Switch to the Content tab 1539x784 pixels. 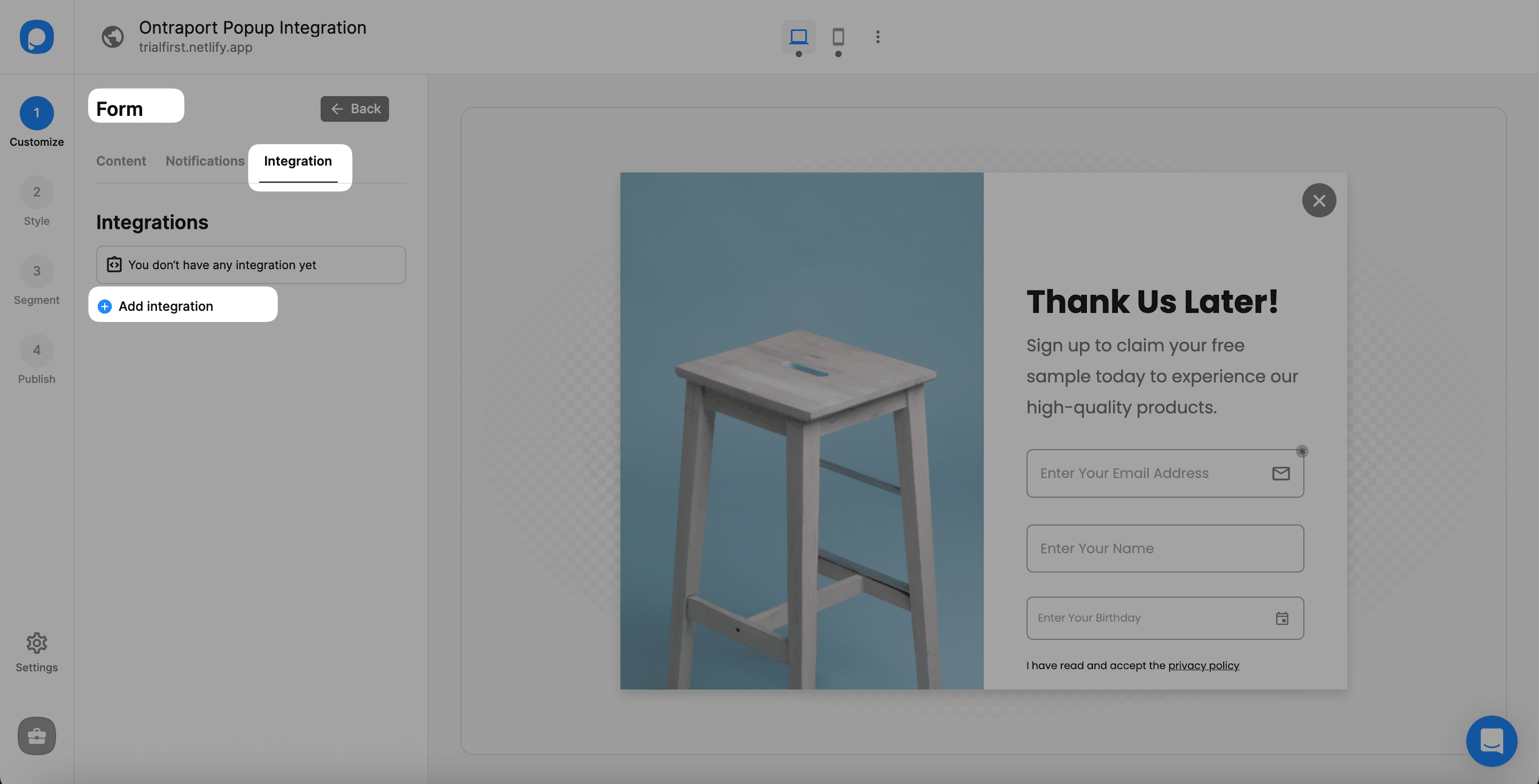point(121,160)
